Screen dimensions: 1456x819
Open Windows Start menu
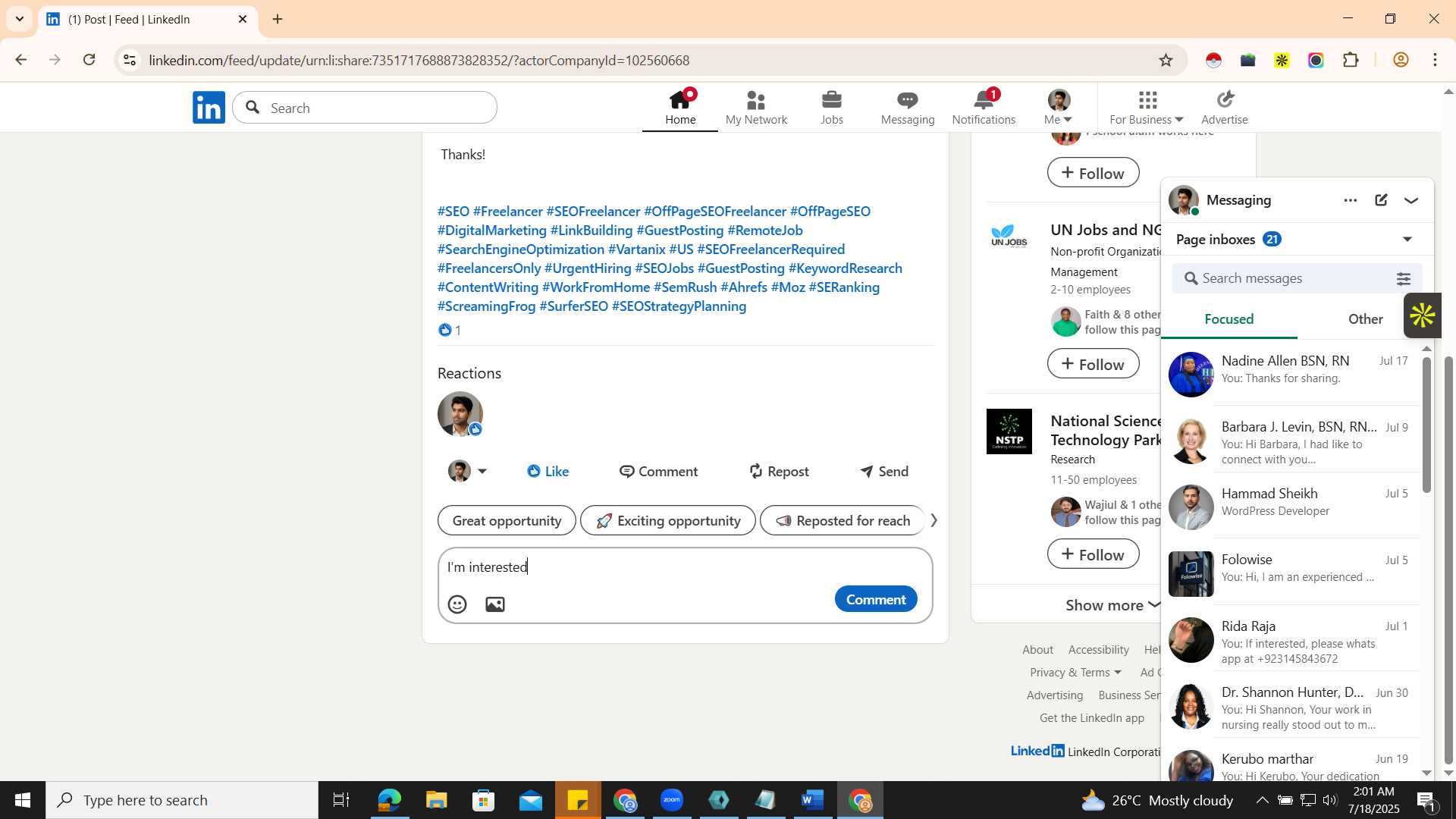click(x=22, y=800)
